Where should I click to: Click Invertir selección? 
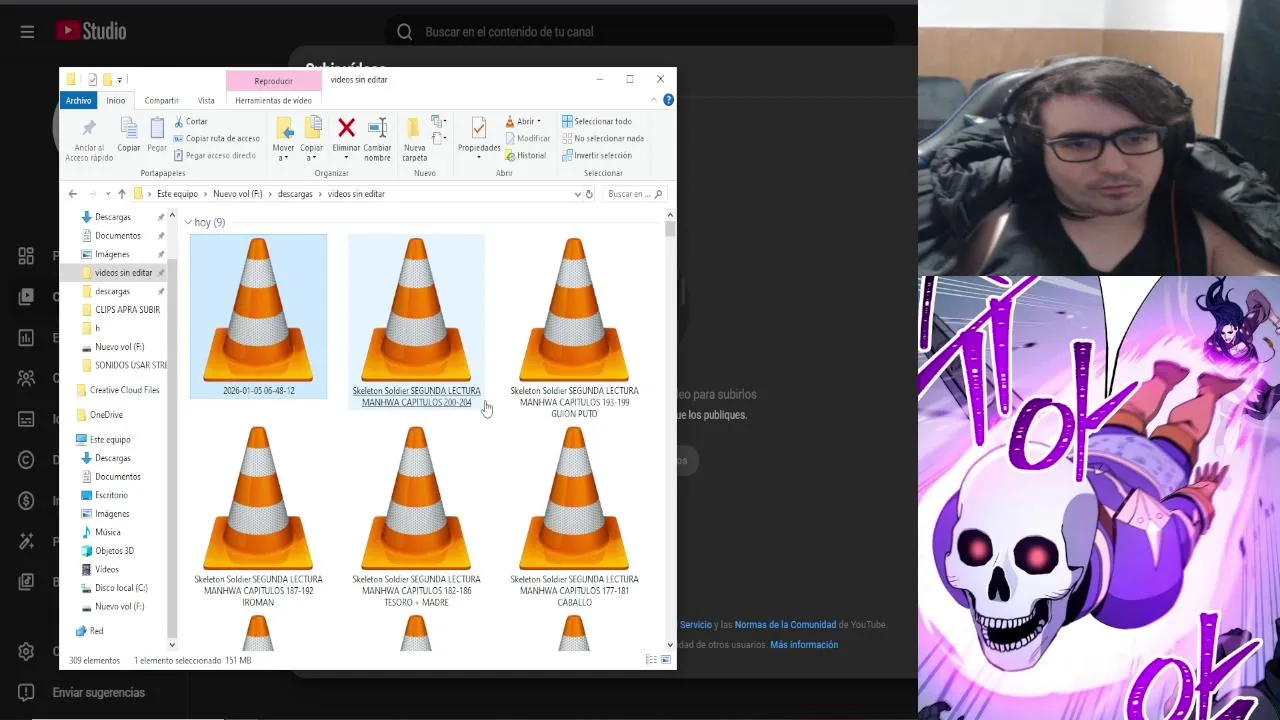coord(596,155)
